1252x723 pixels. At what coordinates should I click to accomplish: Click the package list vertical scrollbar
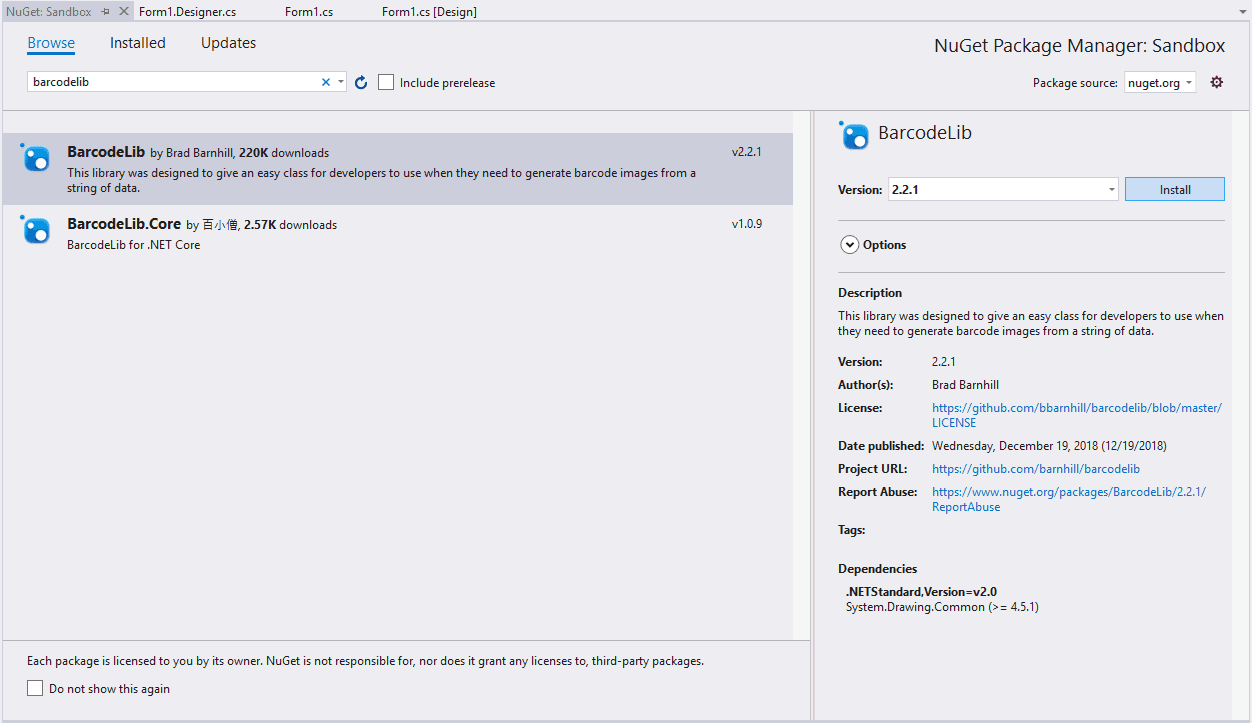(802, 375)
